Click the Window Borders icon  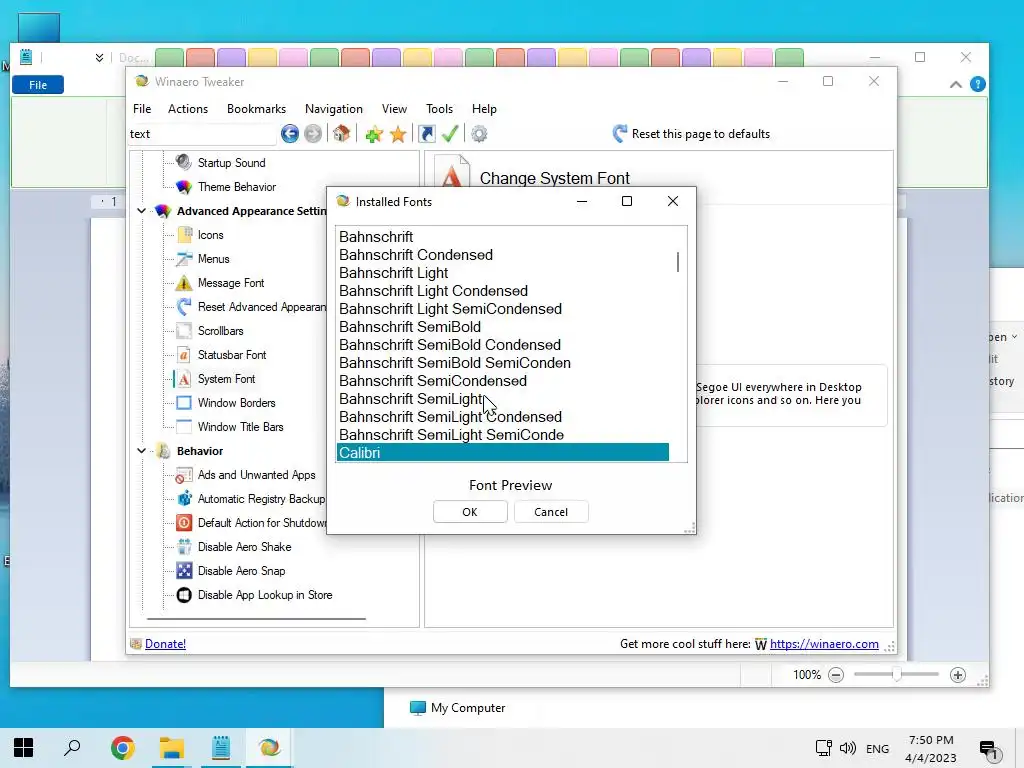coord(184,403)
